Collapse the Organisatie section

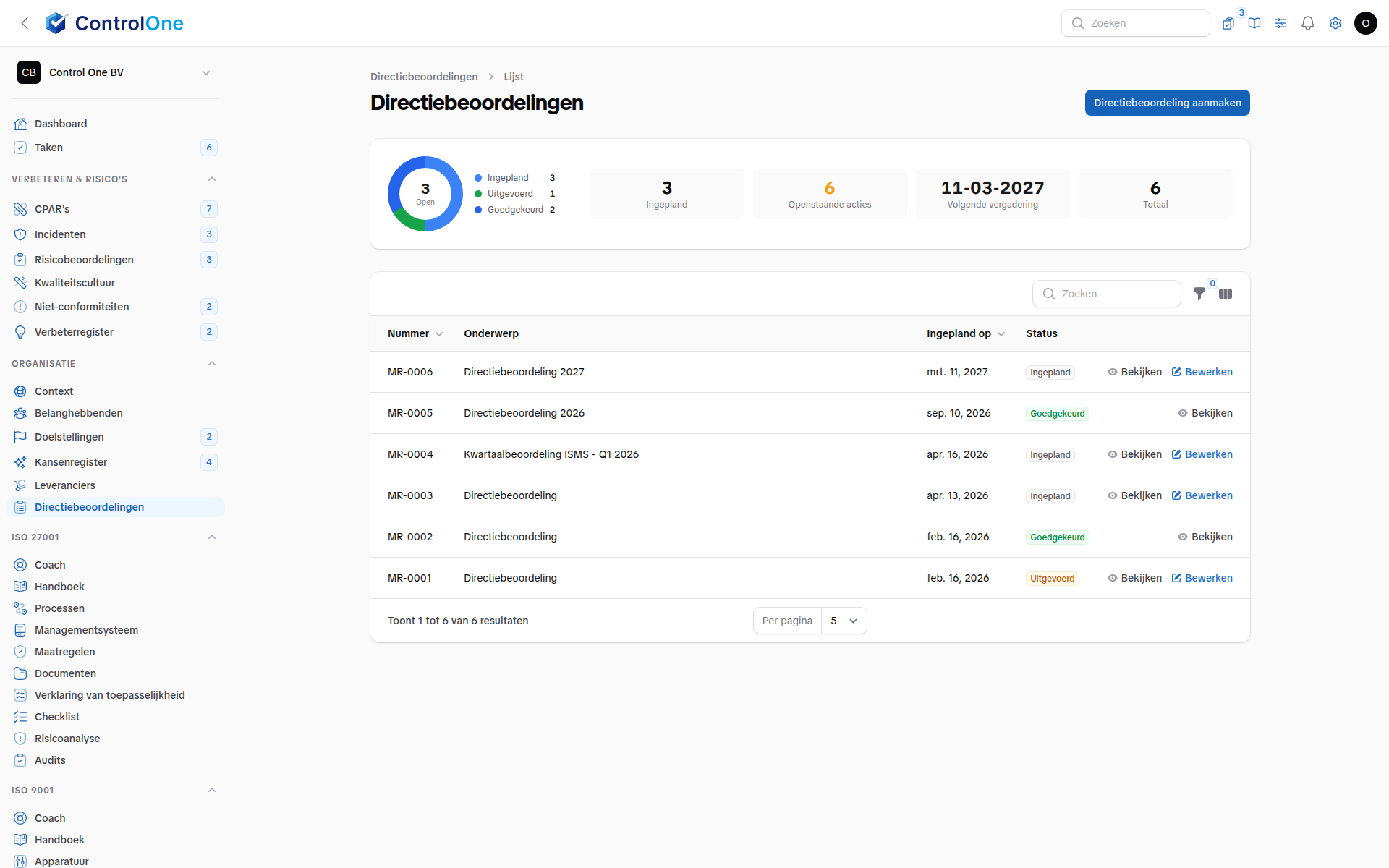coord(212,364)
